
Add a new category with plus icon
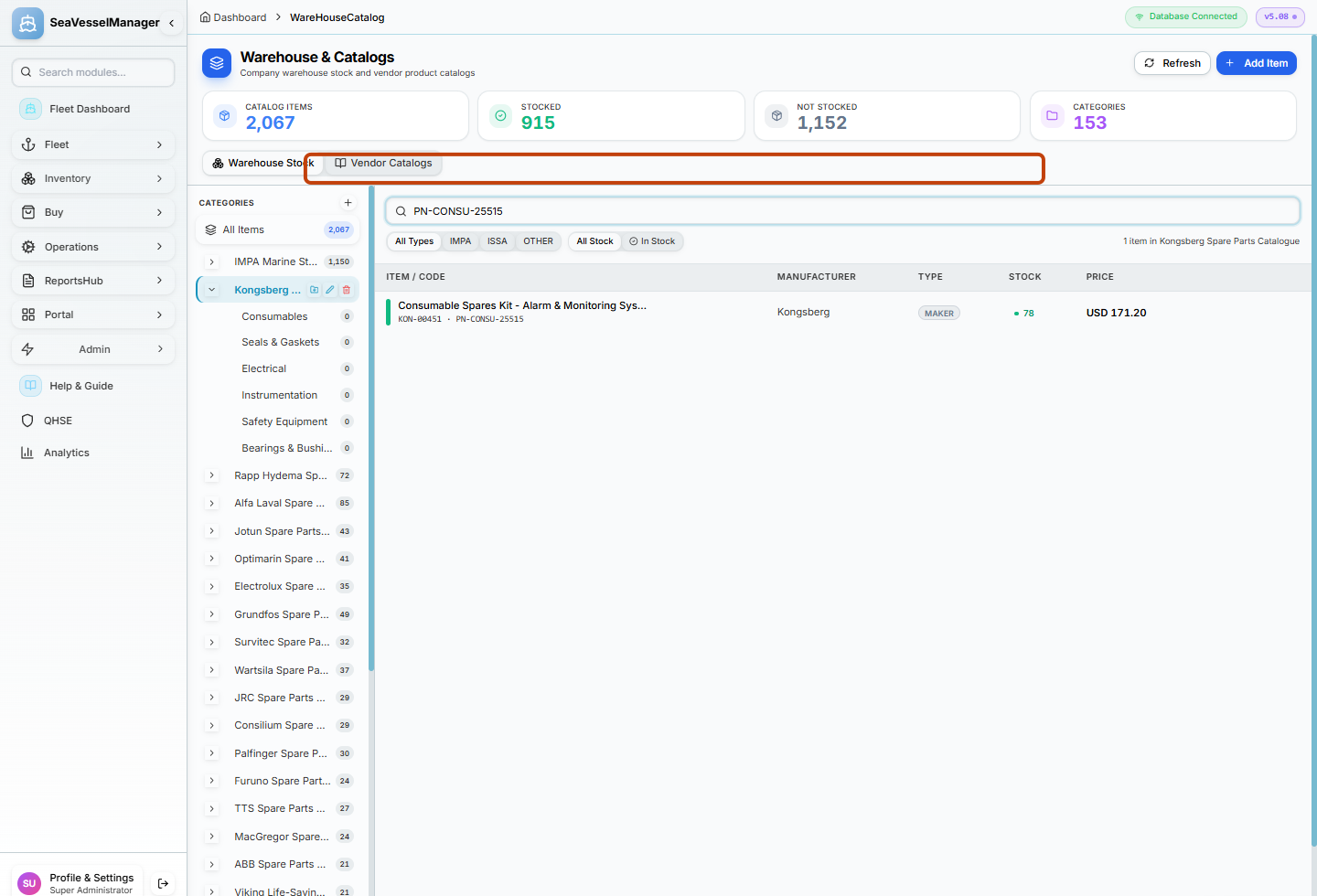point(348,203)
